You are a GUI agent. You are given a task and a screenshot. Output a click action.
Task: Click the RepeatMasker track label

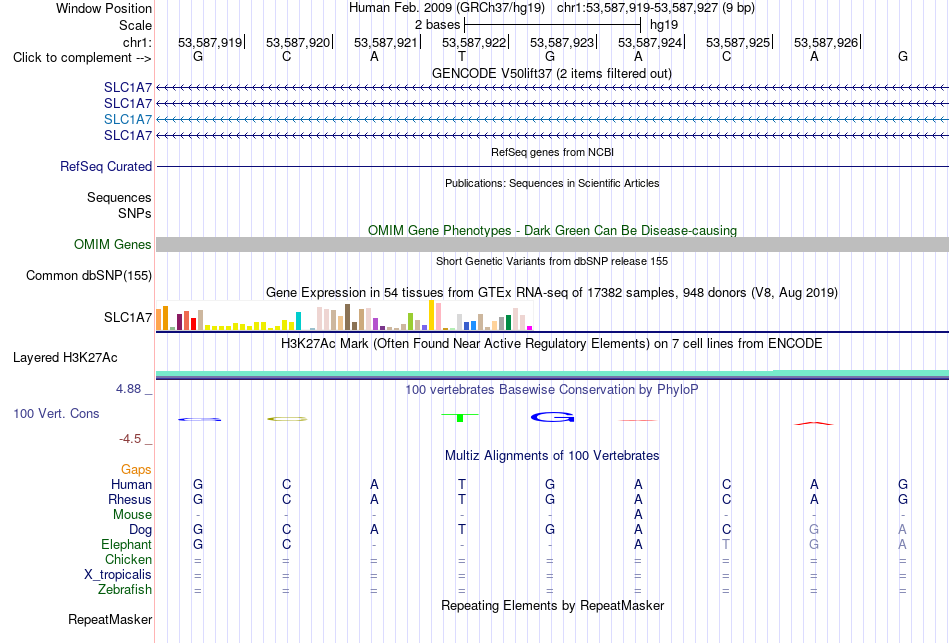(110, 619)
